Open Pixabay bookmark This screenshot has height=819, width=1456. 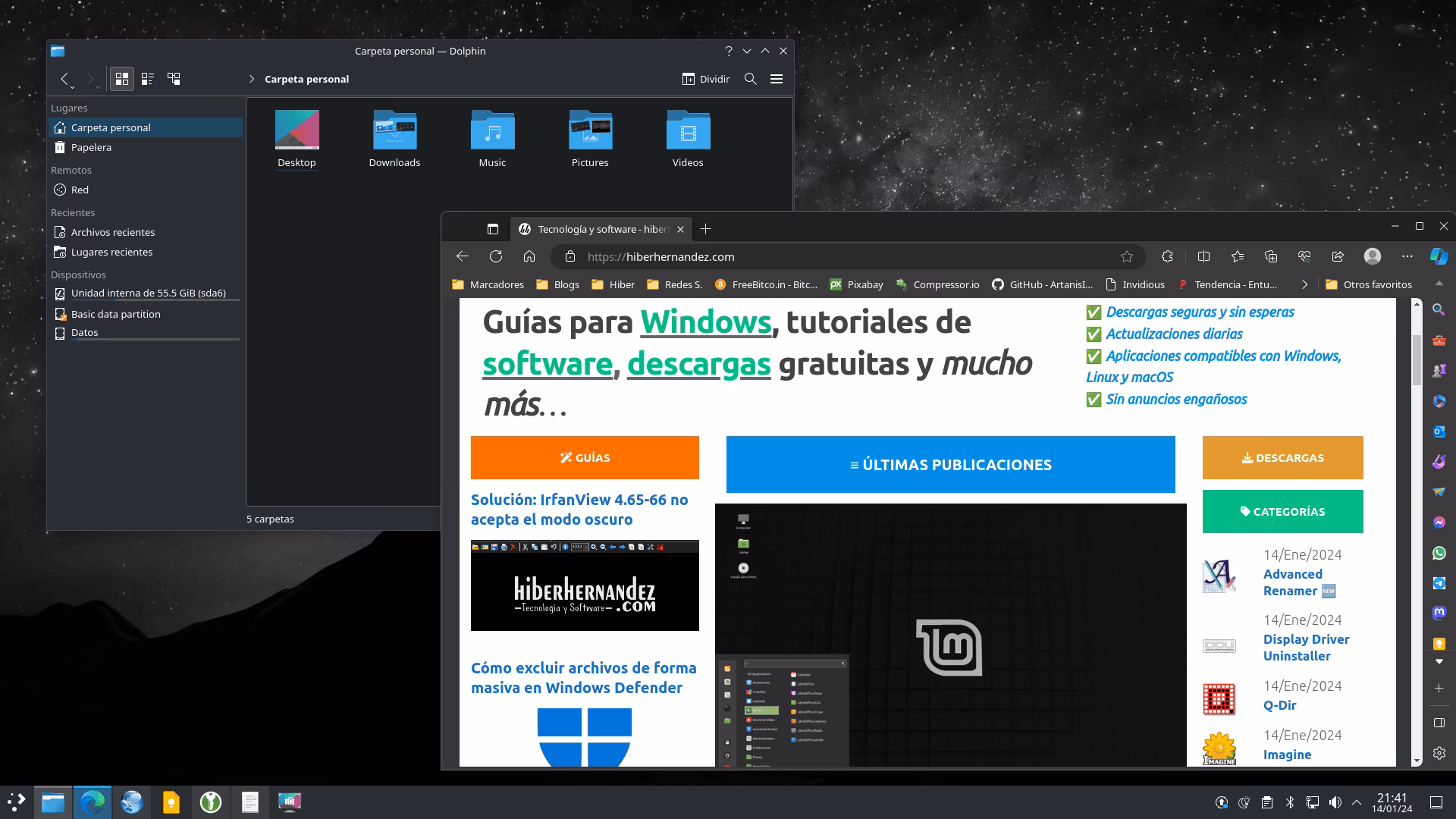856,284
